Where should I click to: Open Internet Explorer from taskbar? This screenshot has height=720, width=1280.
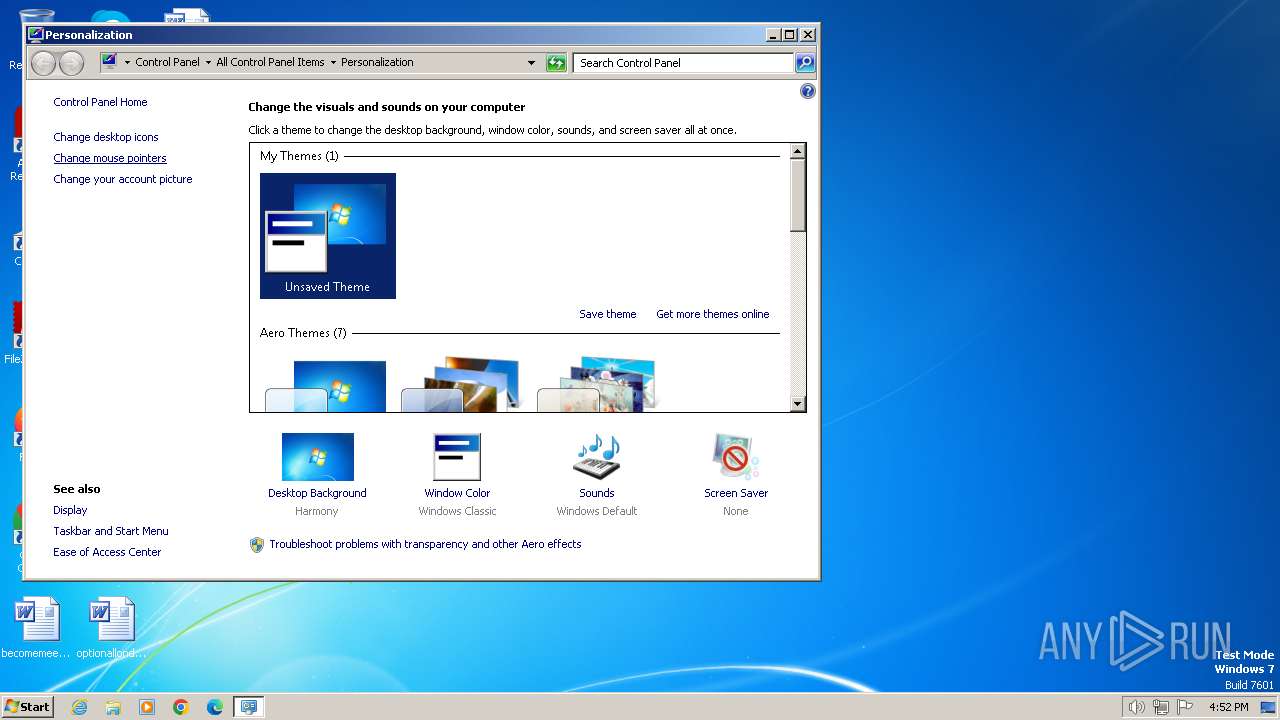pyautogui.click(x=79, y=707)
